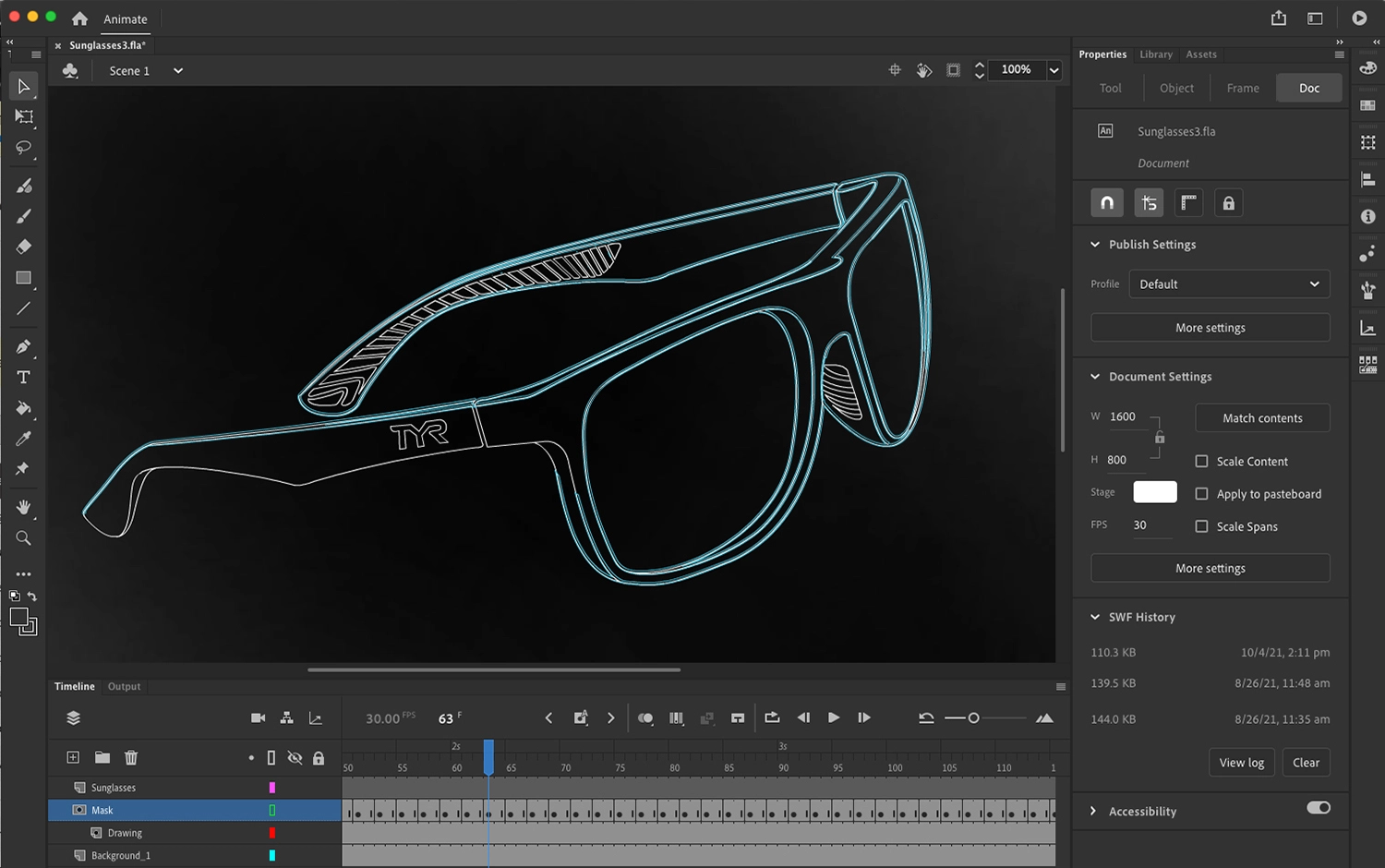Open the Stage color swatch
This screenshot has height=868, width=1385.
(x=1154, y=492)
